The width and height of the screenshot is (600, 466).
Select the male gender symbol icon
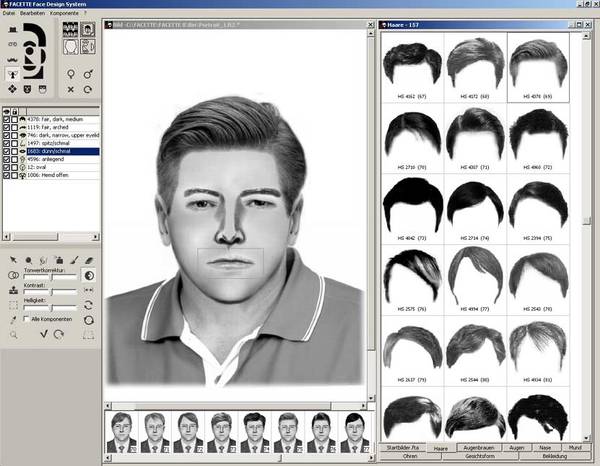click(90, 73)
